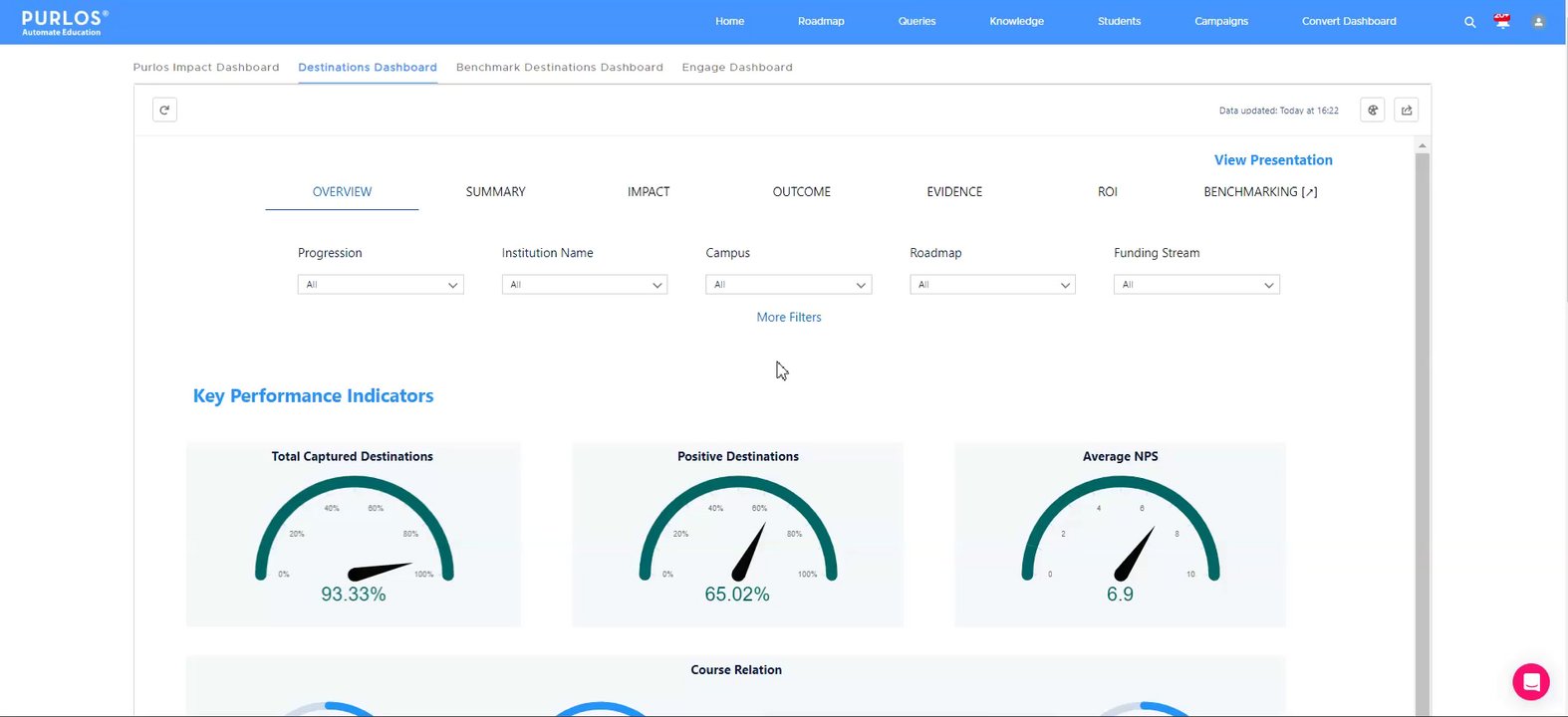1568x717 pixels.
Task: Open Knowledge in the top navigation
Action: 1017,21
